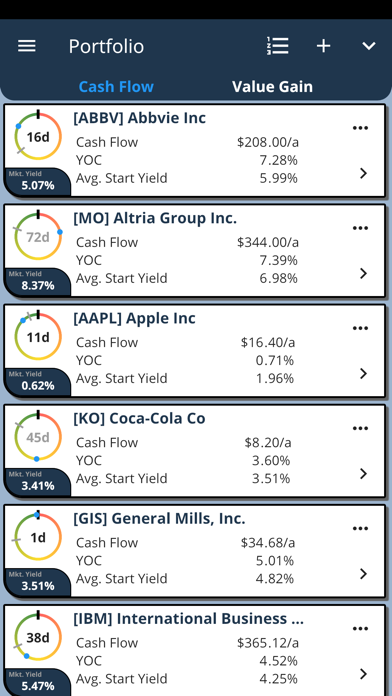Tap the [GIS] General Mills, Inc. title
This screenshot has width=392, height=696.
tap(159, 518)
